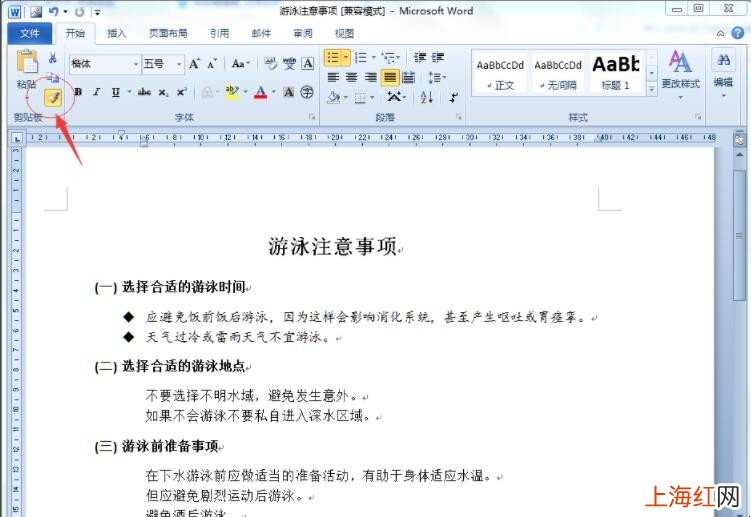Toggle Italic formatting

pos(97,92)
